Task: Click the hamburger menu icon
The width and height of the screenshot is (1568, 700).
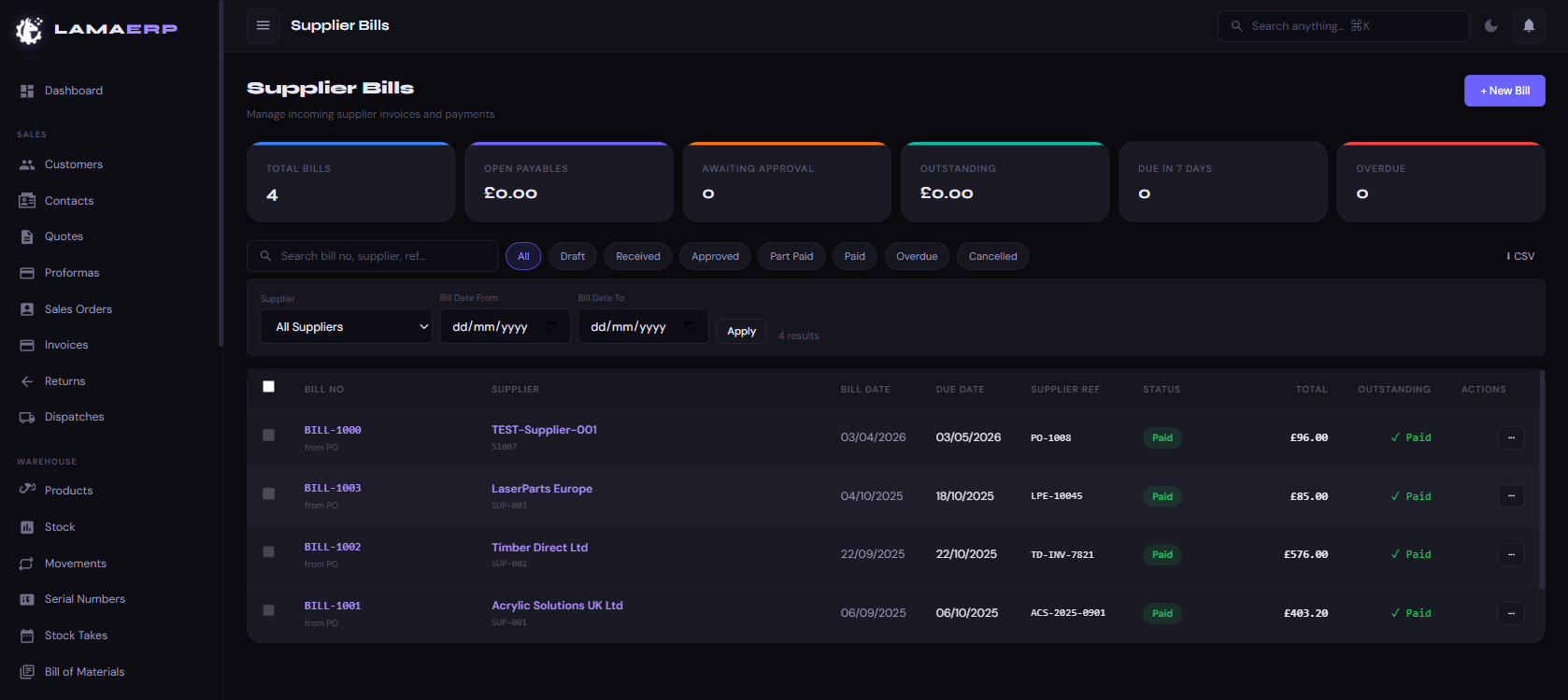Action: coord(264,25)
